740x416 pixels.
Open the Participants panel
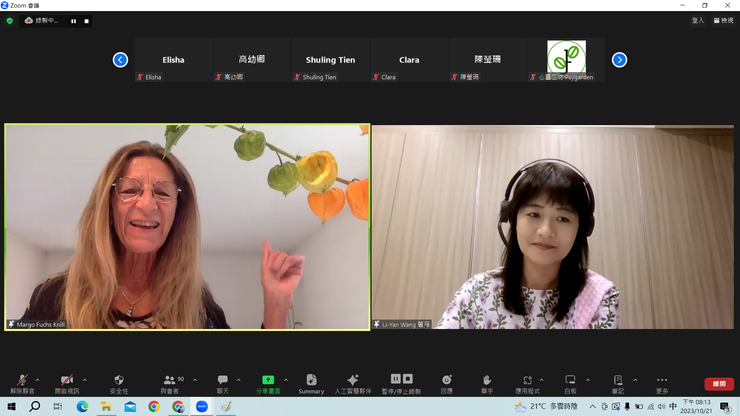tap(169, 382)
